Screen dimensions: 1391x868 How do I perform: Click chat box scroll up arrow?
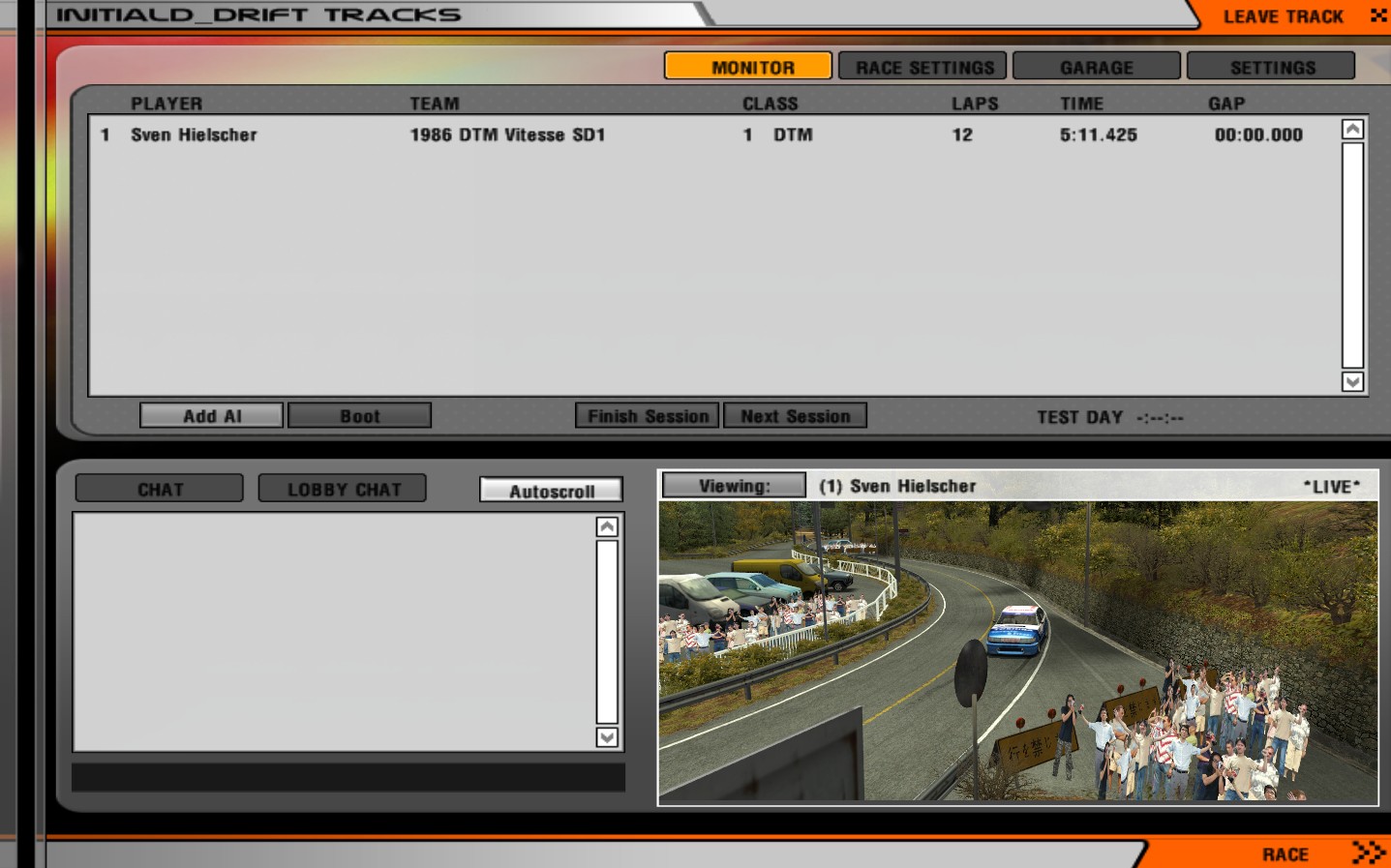click(607, 526)
